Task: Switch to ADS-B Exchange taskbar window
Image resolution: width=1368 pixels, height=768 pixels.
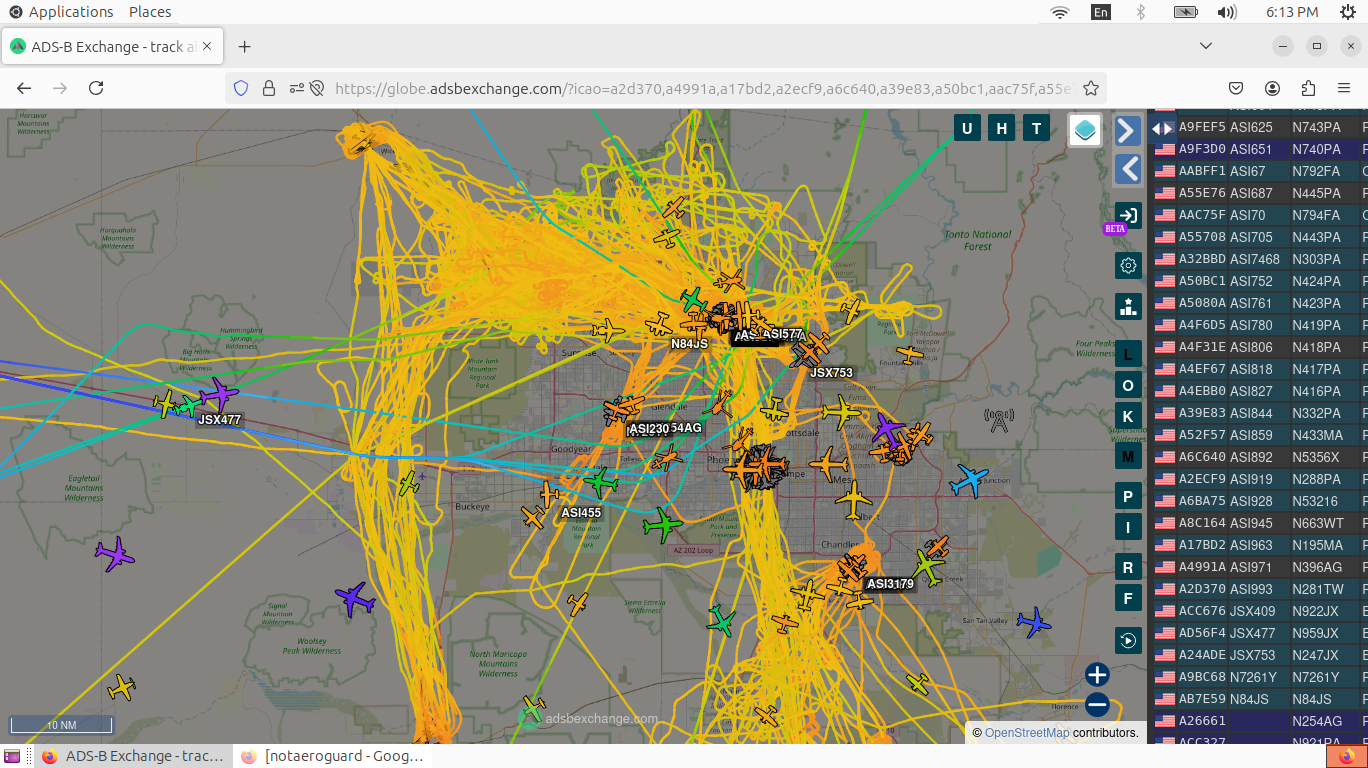Action: click(x=133, y=756)
